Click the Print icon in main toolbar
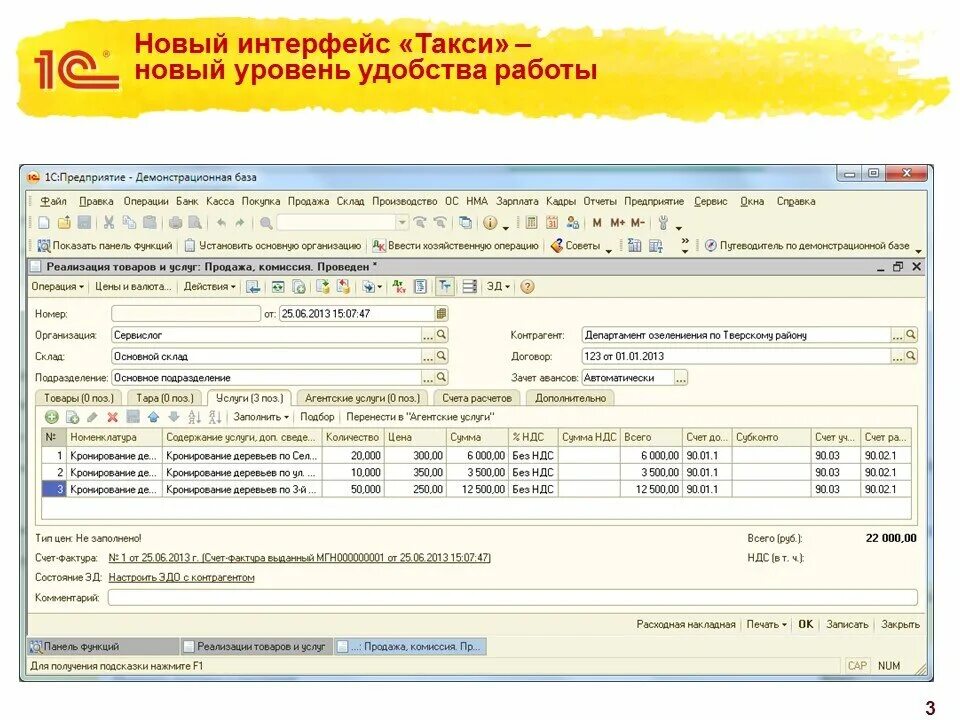This screenshot has width=960, height=720. point(176,223)
